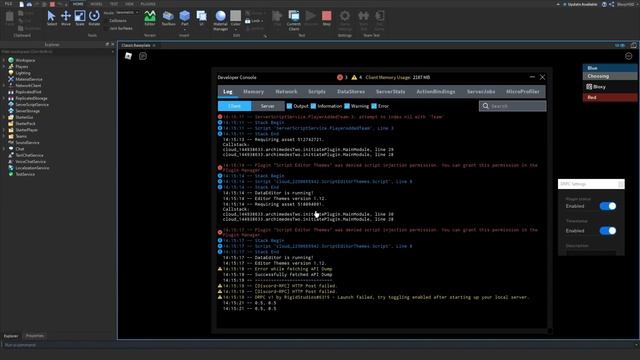Expand the Teams node
The image size is (640, 360).
(x=4, y=136)
